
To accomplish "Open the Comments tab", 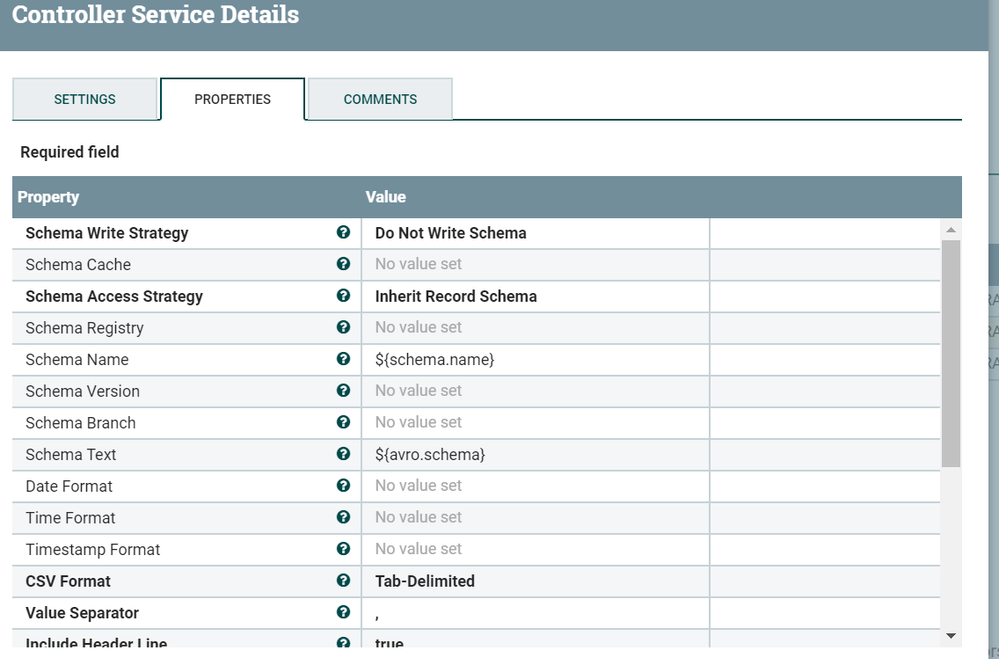I will pyautogui.click(x=380, y=99).
